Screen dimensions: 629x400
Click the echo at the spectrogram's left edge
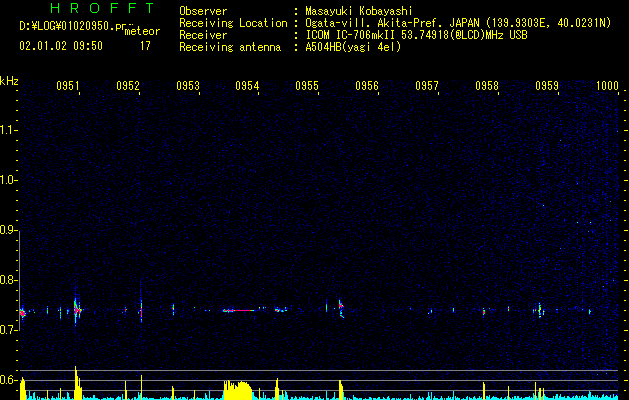pyautogui.click(x=23, y=313)
